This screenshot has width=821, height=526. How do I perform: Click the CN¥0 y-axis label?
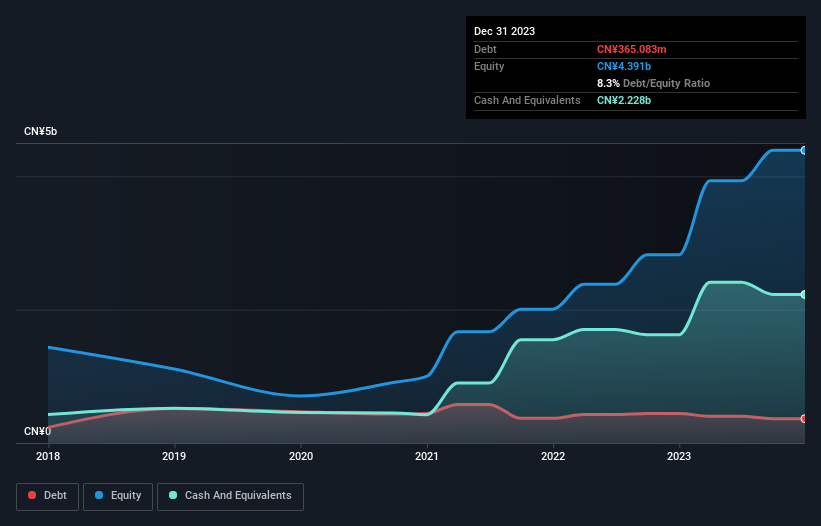click(x=38, y=431)
